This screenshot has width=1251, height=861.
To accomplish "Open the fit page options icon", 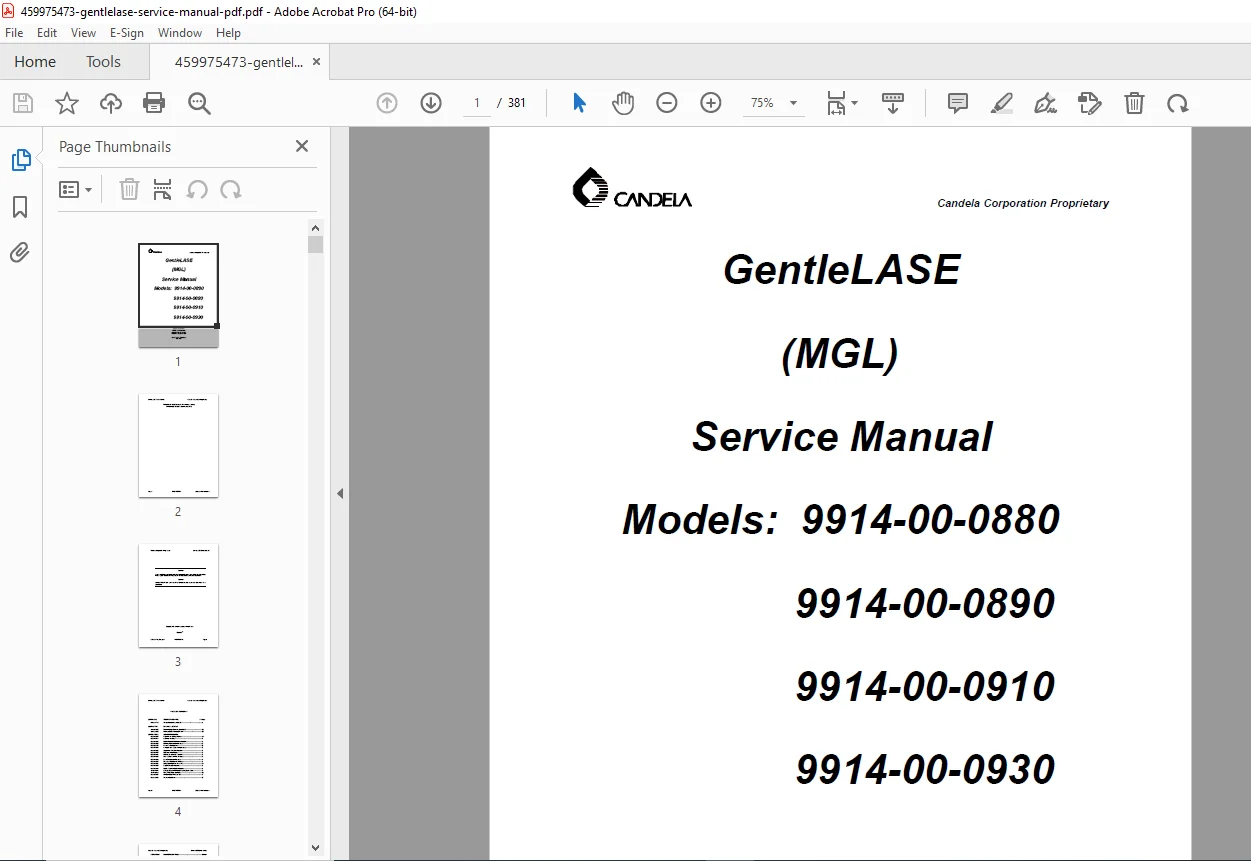I will (x=841, y=103).
